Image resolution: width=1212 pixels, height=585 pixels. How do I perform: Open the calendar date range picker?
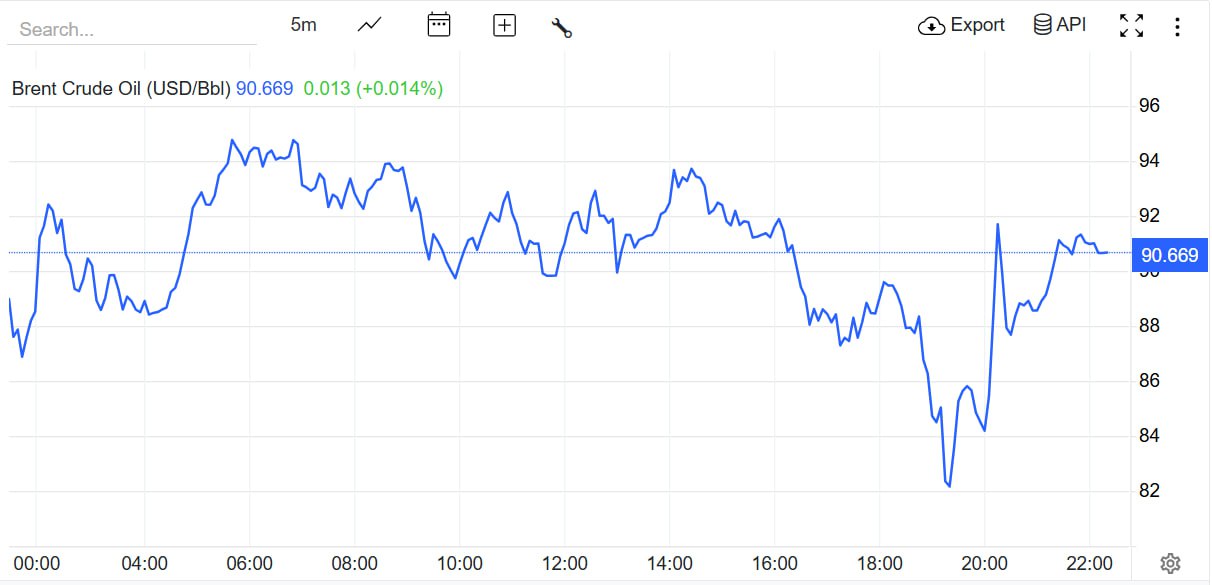439,25
